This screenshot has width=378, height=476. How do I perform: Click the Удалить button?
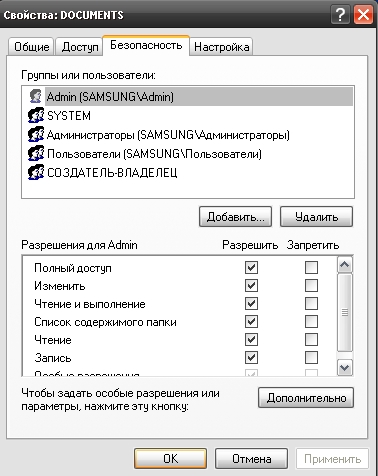(316, 217)
